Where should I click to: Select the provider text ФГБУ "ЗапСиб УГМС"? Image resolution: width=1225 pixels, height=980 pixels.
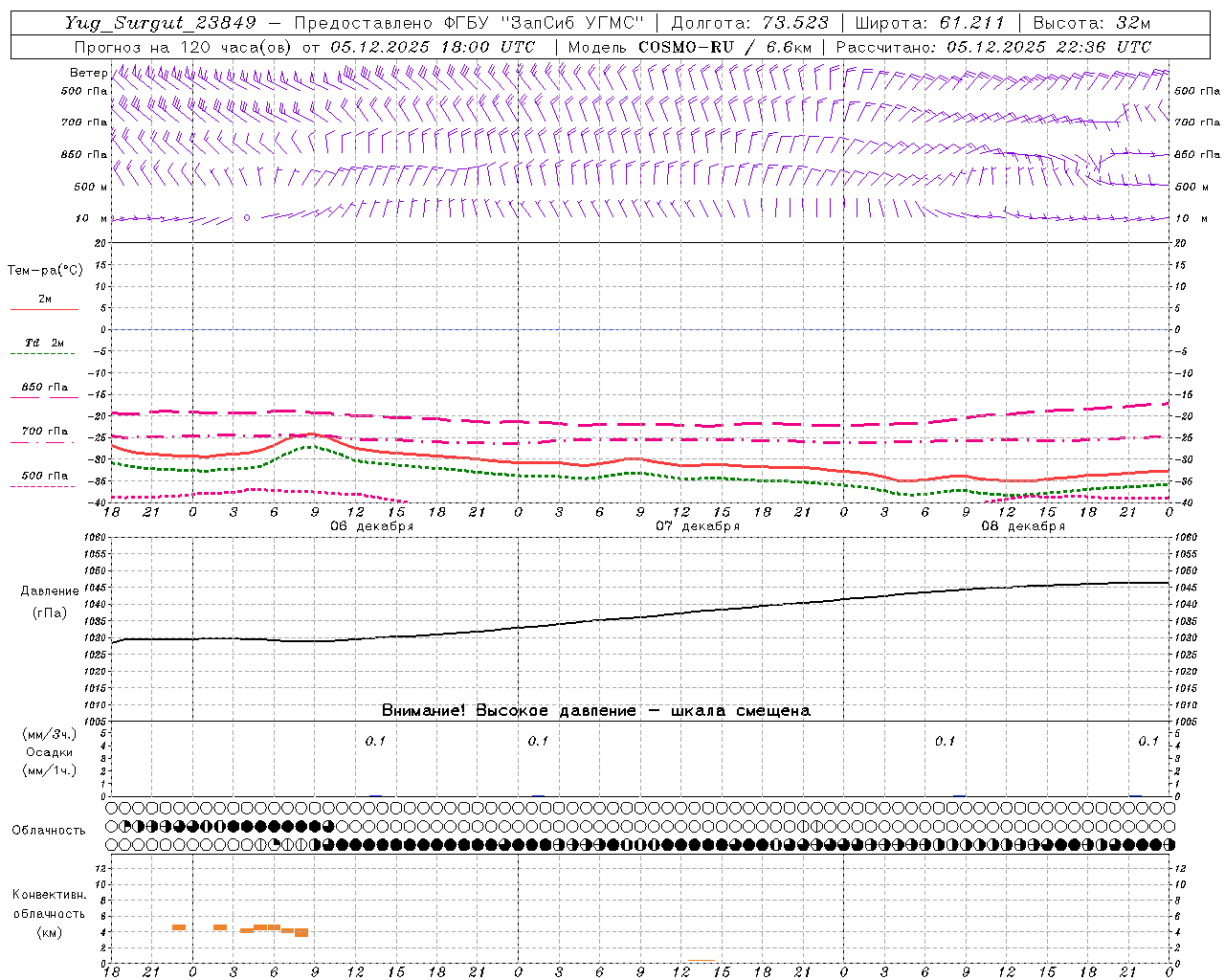point(545,23)
